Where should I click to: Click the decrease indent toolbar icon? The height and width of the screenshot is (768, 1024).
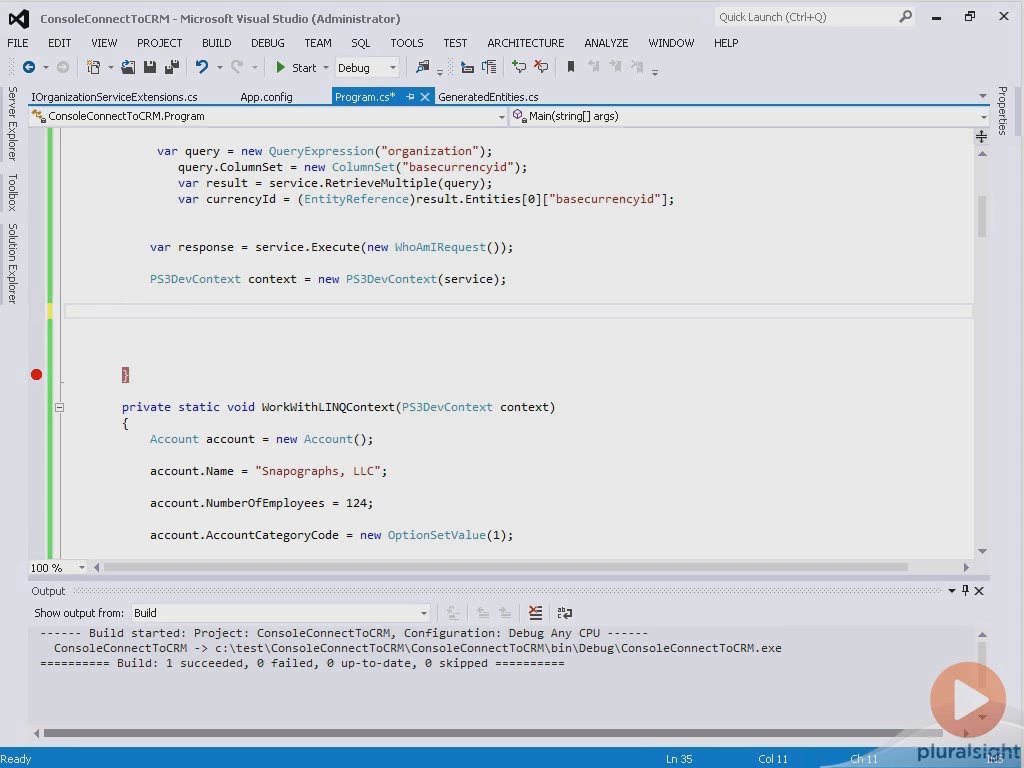[467, 67]
